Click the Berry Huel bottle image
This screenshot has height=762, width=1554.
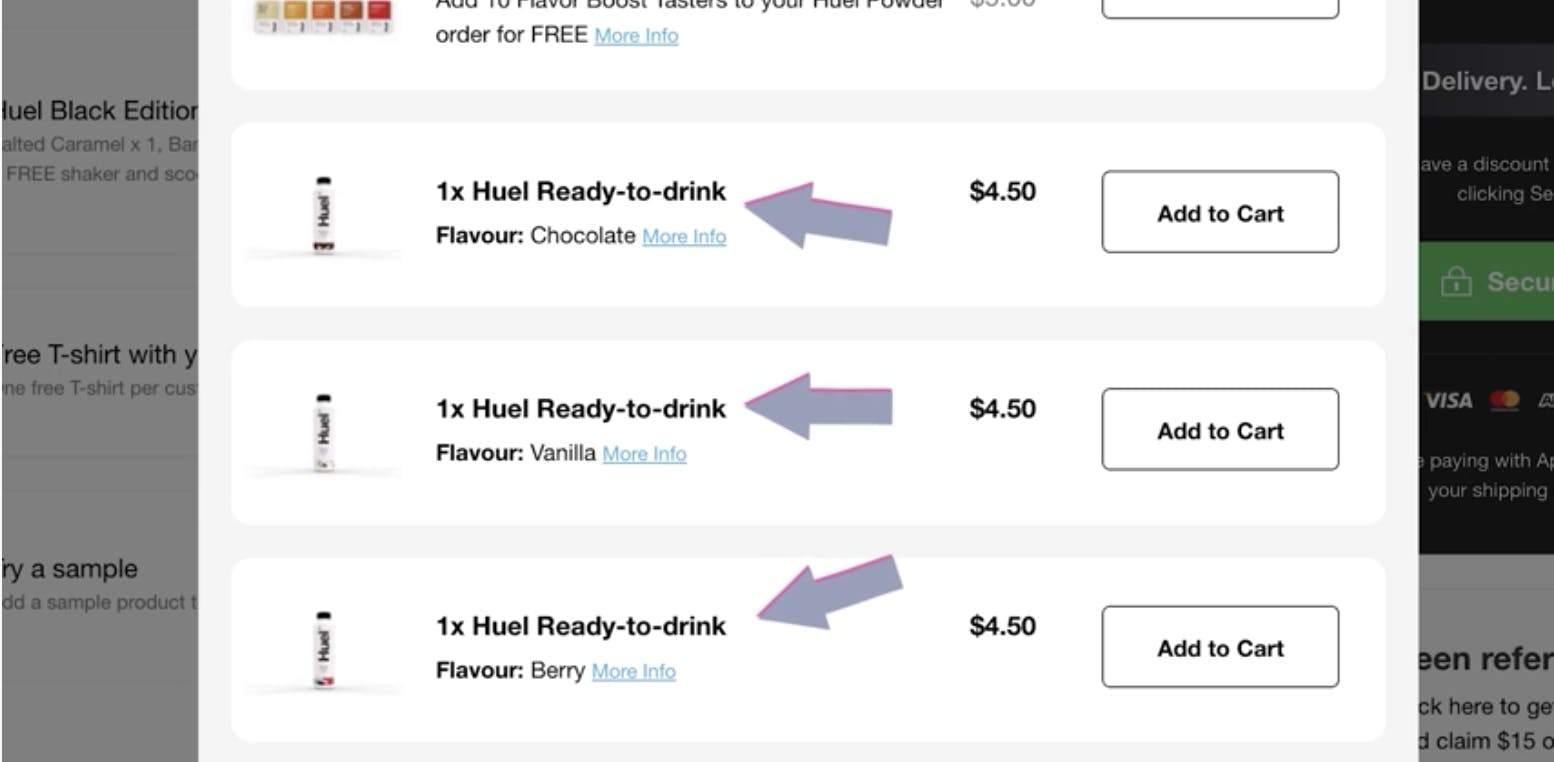click(323, 650)
